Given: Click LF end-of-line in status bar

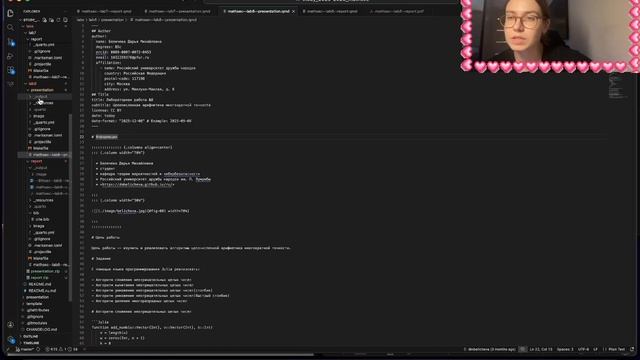Looking at the screenshot, I should (595, 349).
